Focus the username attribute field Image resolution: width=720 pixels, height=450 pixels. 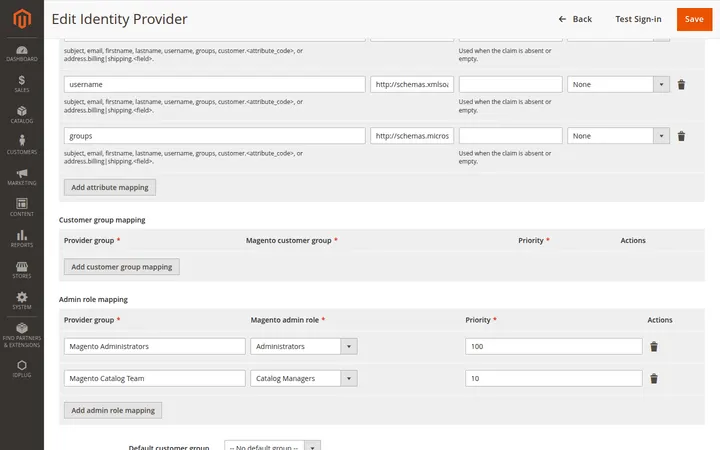tap(214, 84)
